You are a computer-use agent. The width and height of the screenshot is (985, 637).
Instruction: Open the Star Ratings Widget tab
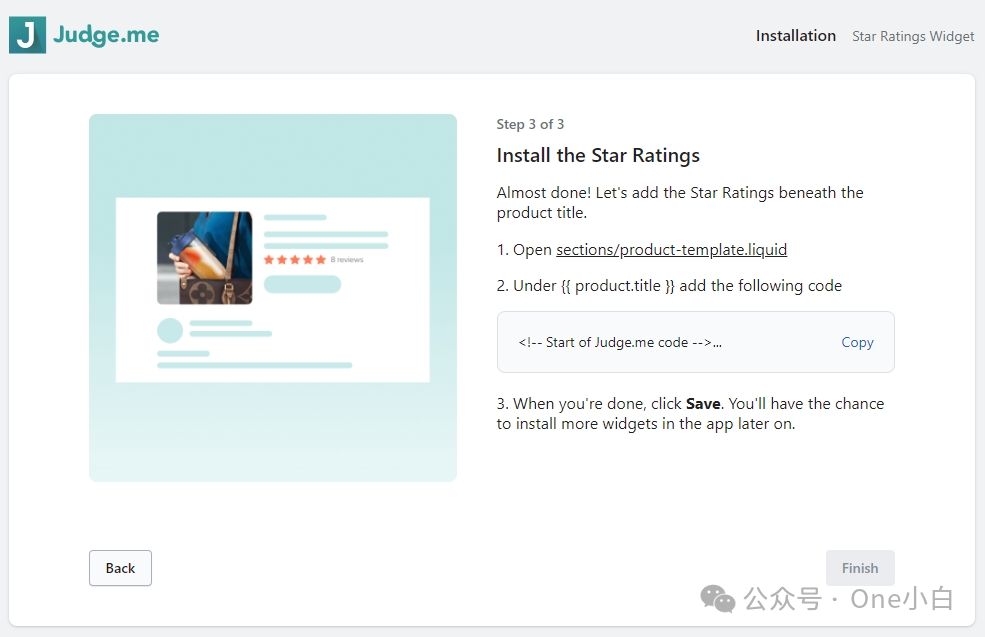[x=913, y=36]
